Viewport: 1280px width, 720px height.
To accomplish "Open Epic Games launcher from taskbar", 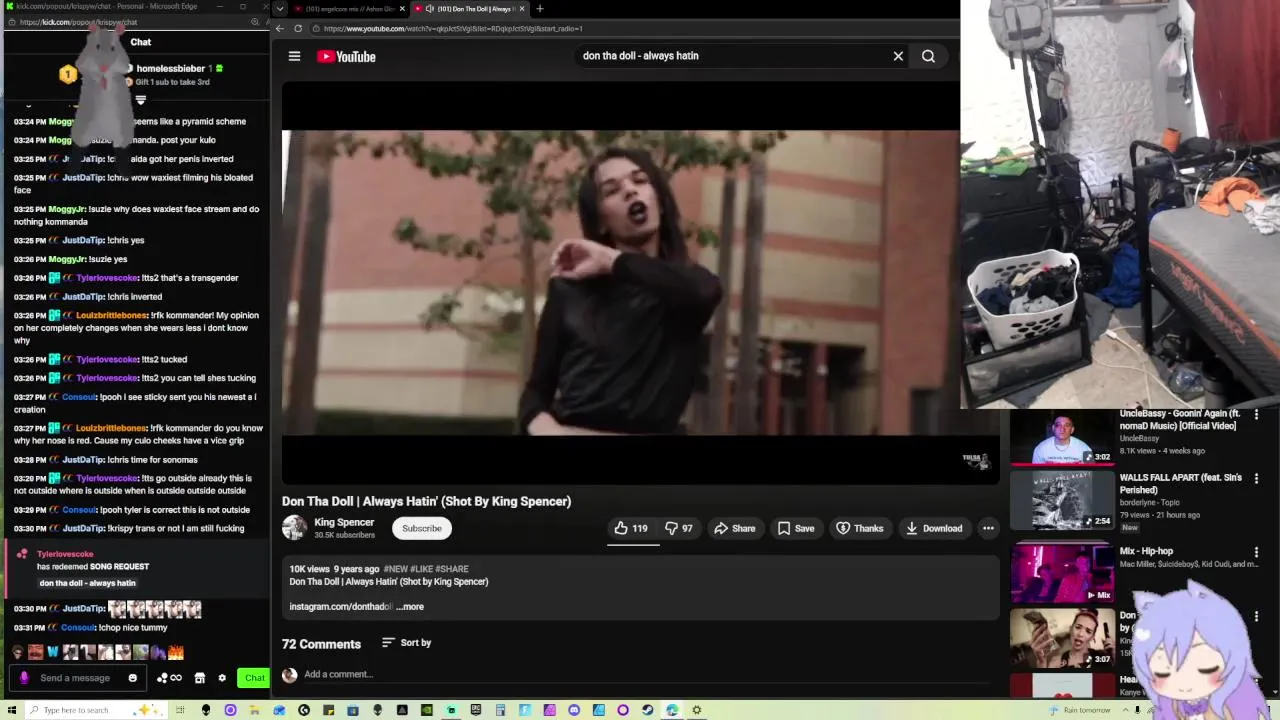I will (476, 710).
